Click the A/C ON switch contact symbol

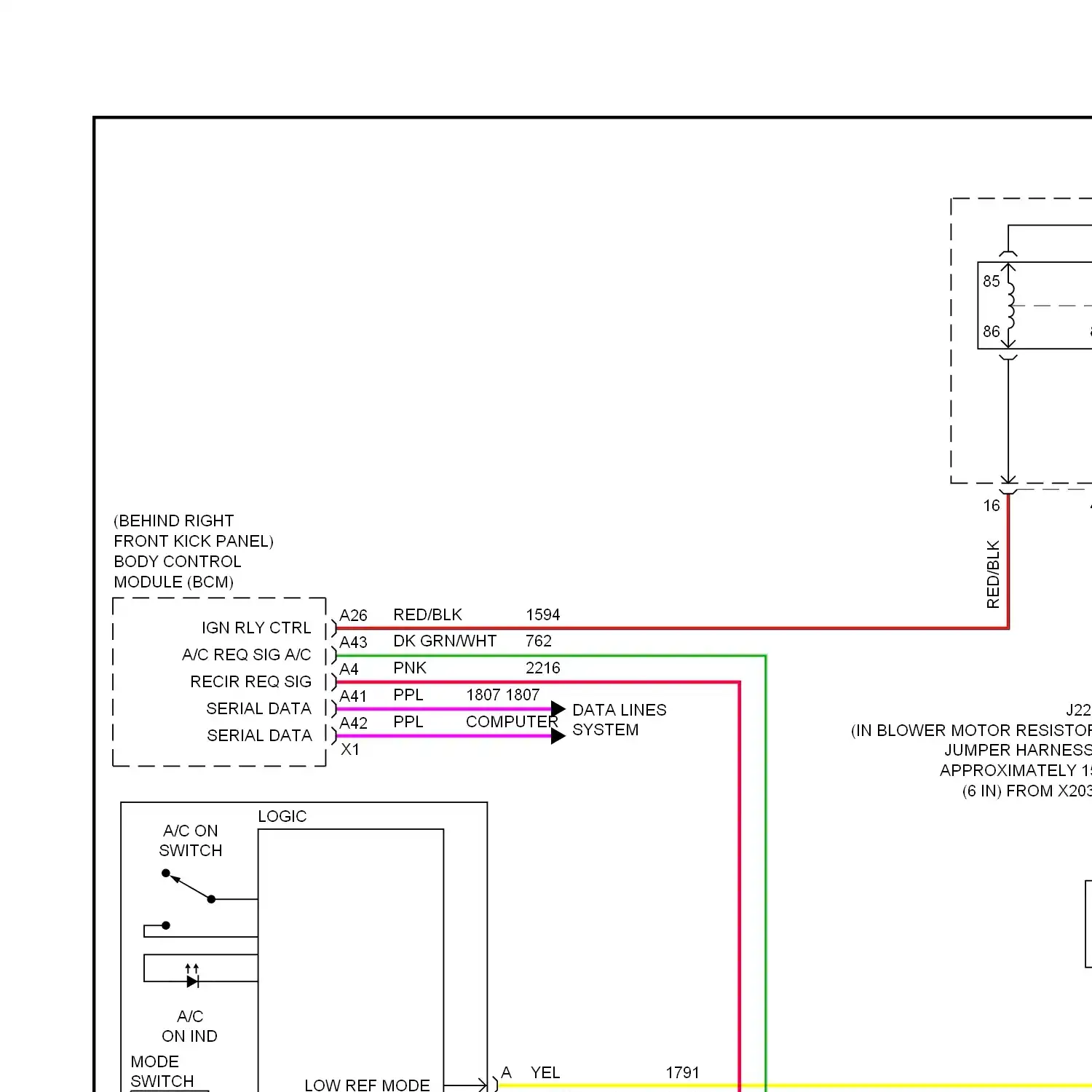(189, 886)
